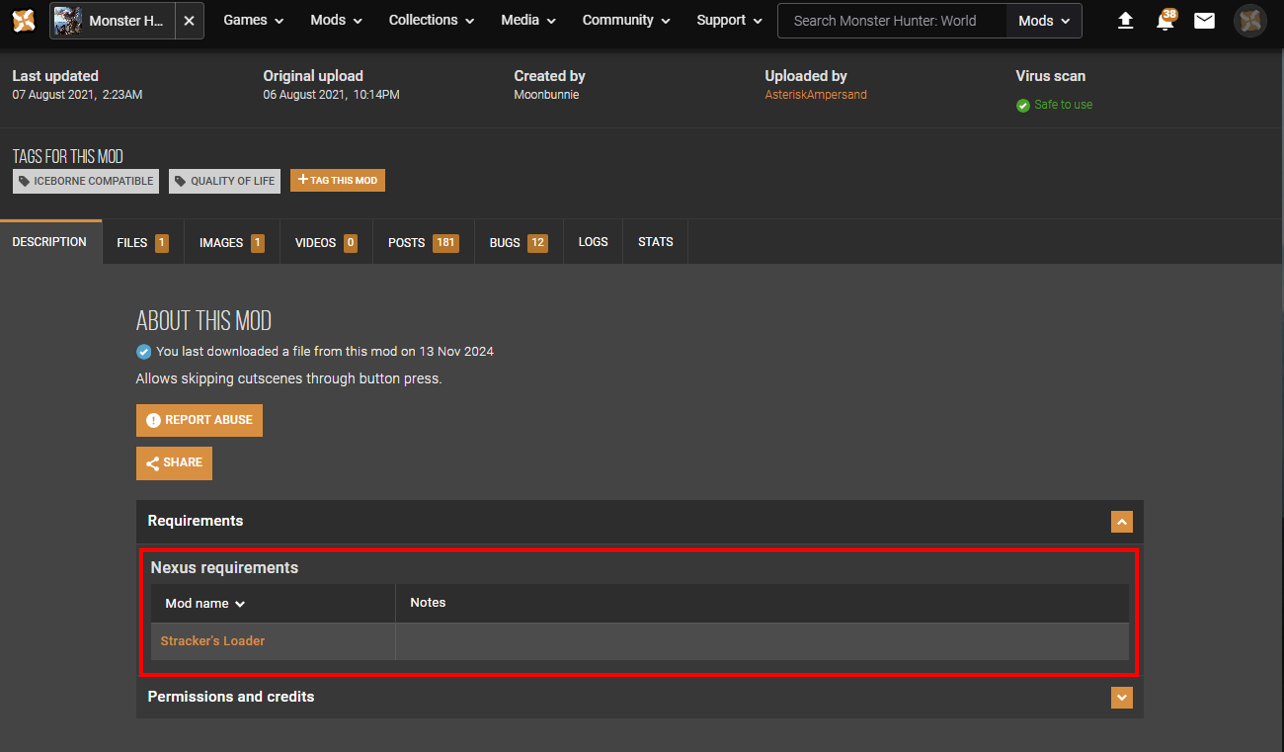Screen dimensions: 1284x752
Task: Switch to the Images tab
Action: (232, 242)
